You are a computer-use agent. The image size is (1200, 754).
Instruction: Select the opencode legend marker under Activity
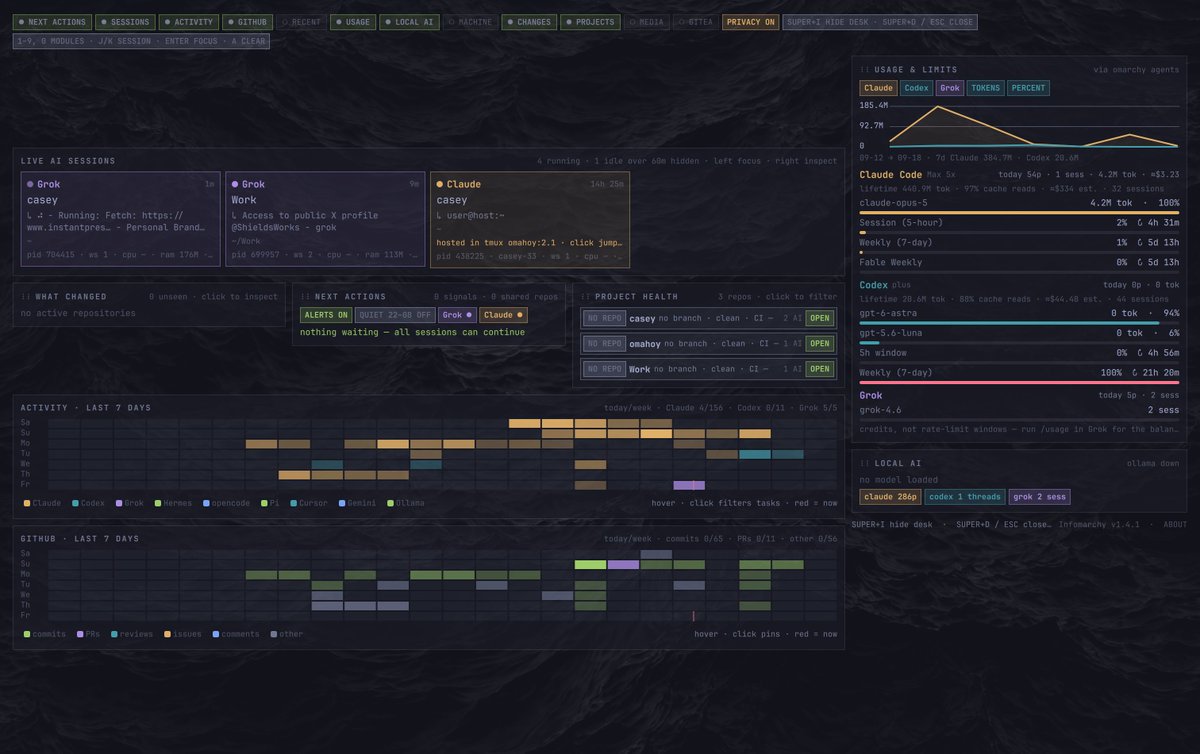tap(206, 503)
